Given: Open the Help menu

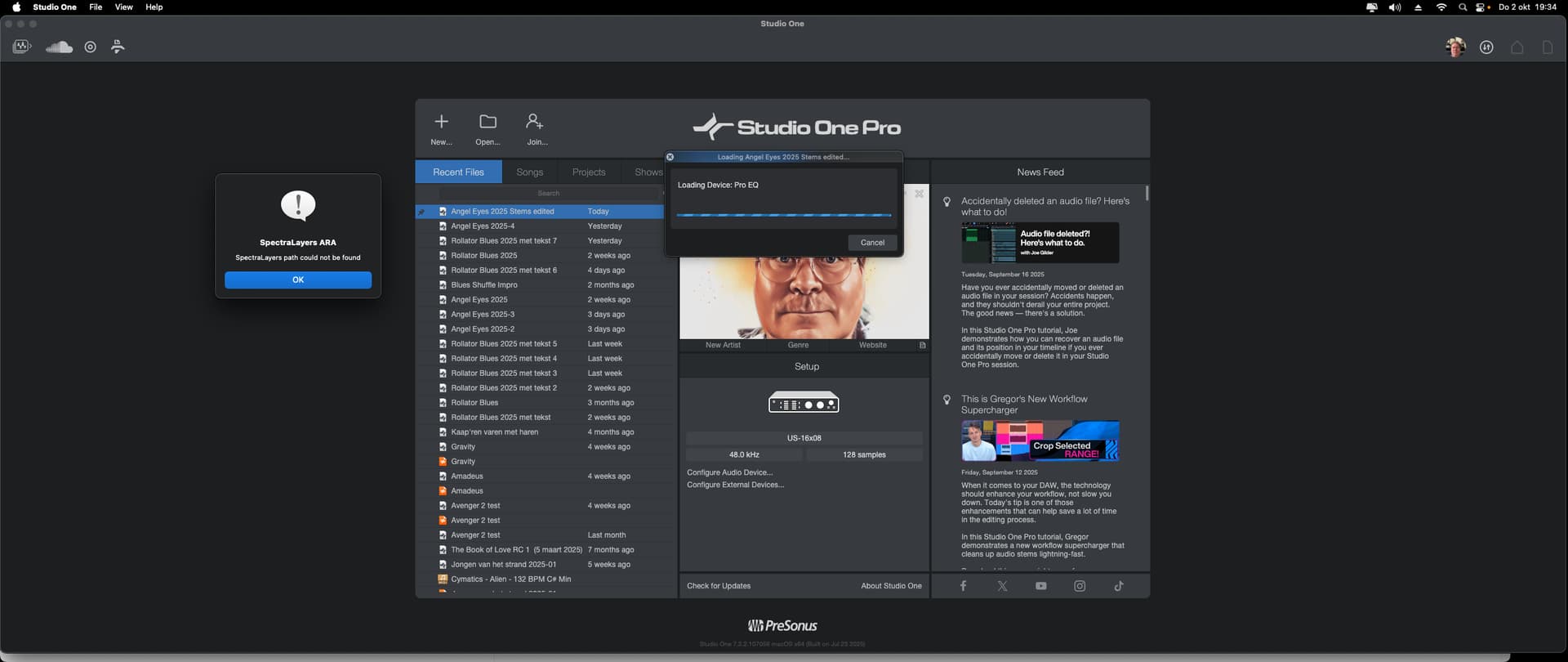Looking at the screenshot, I should point(154,7).
